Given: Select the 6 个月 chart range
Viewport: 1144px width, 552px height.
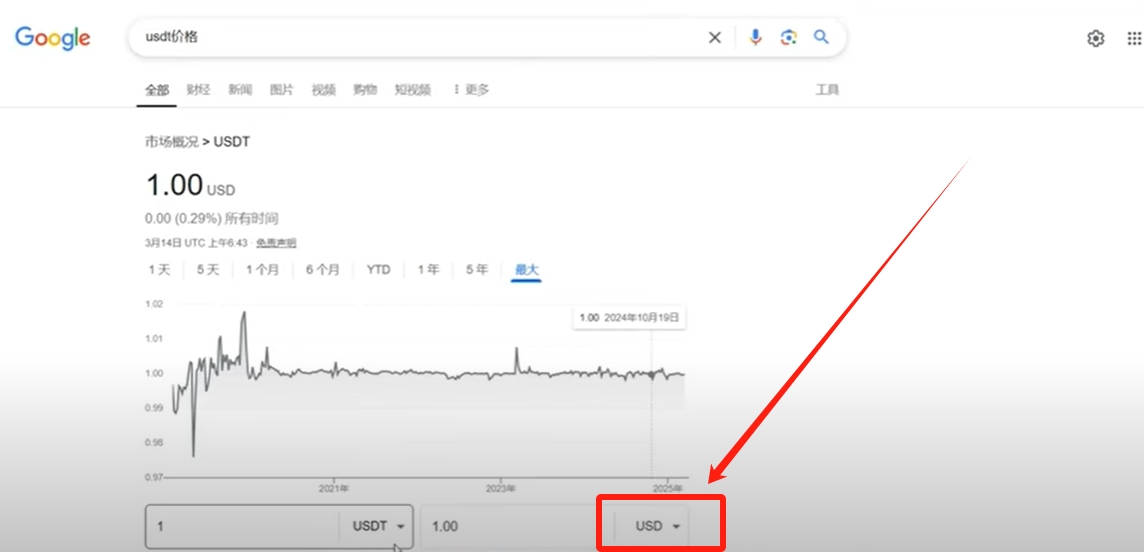Looking at the screenshot, I should tap(322, 270).
